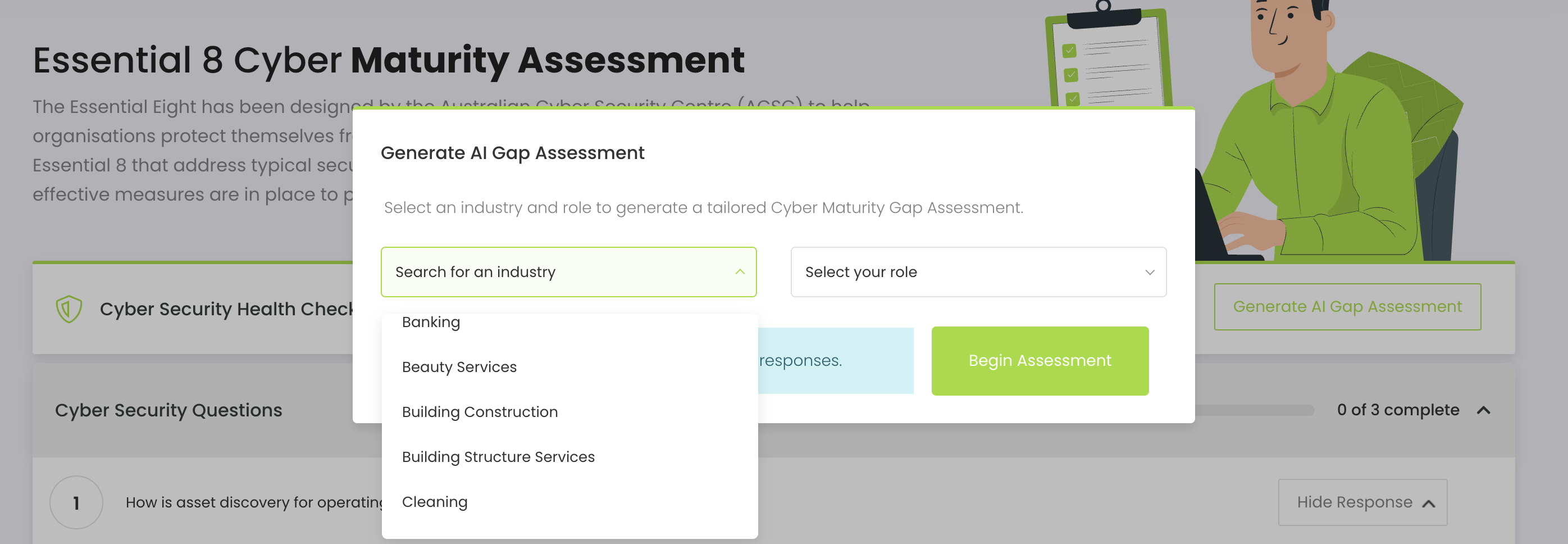The height and width of the screenshot is (544, 1568).
Task: Click the 0 of 3 complete label
Action: tap(1398, 410)
